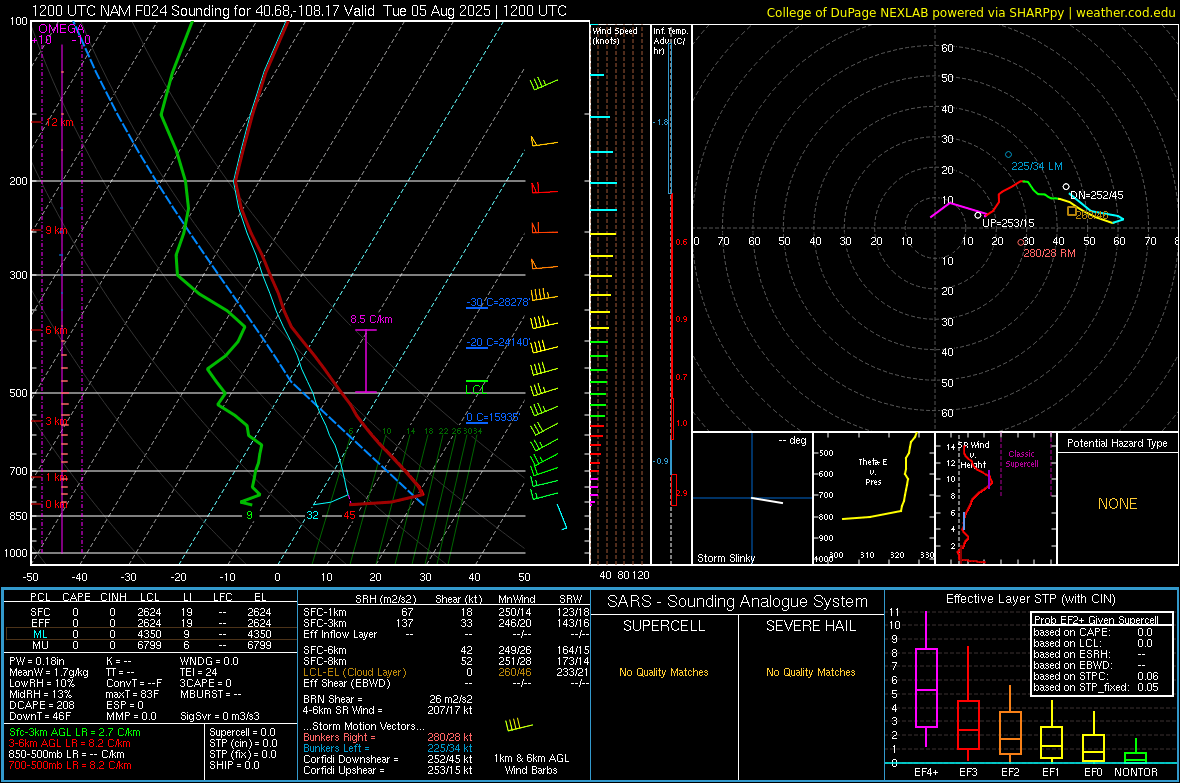Click the Theta-E v. Pres panel label
The width and height of the screenshot is (1180, 783).
pyautogui.click(x=873, y=471)
